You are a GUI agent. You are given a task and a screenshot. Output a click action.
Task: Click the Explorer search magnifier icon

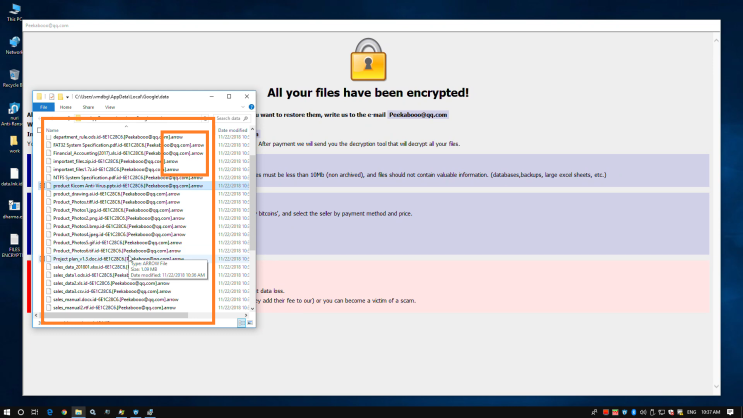tap(245, 118)
